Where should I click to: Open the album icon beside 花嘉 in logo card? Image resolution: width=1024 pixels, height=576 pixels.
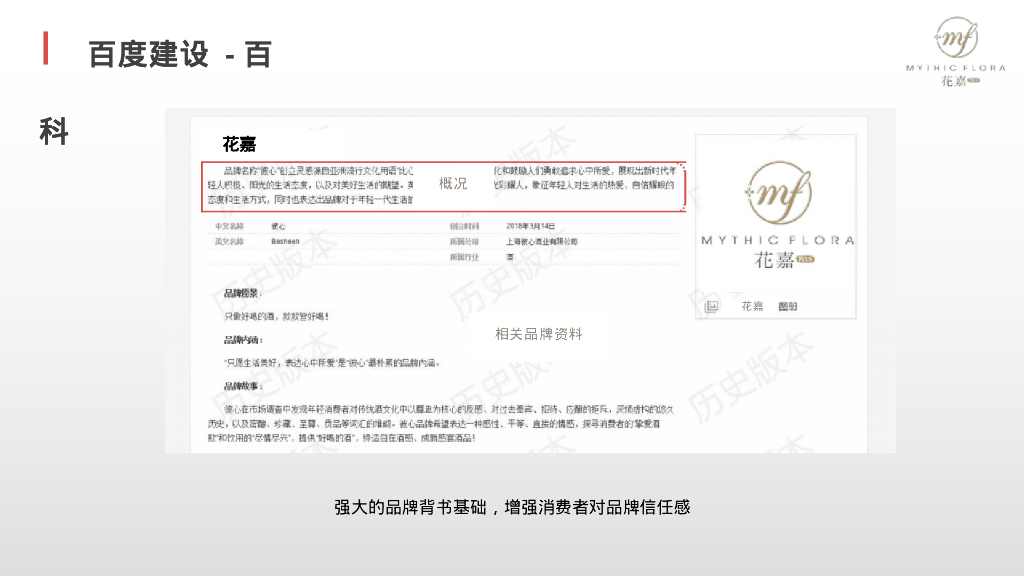[711, 306]
